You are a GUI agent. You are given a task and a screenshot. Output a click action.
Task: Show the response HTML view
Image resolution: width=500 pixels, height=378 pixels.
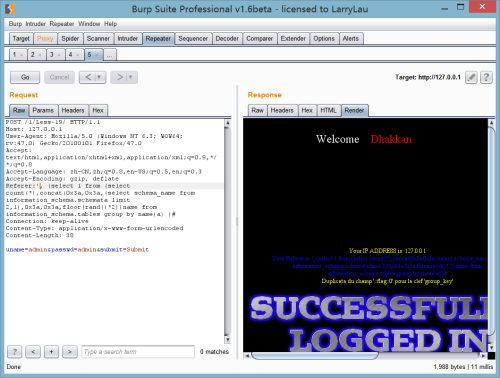click(x=328, y=110)
